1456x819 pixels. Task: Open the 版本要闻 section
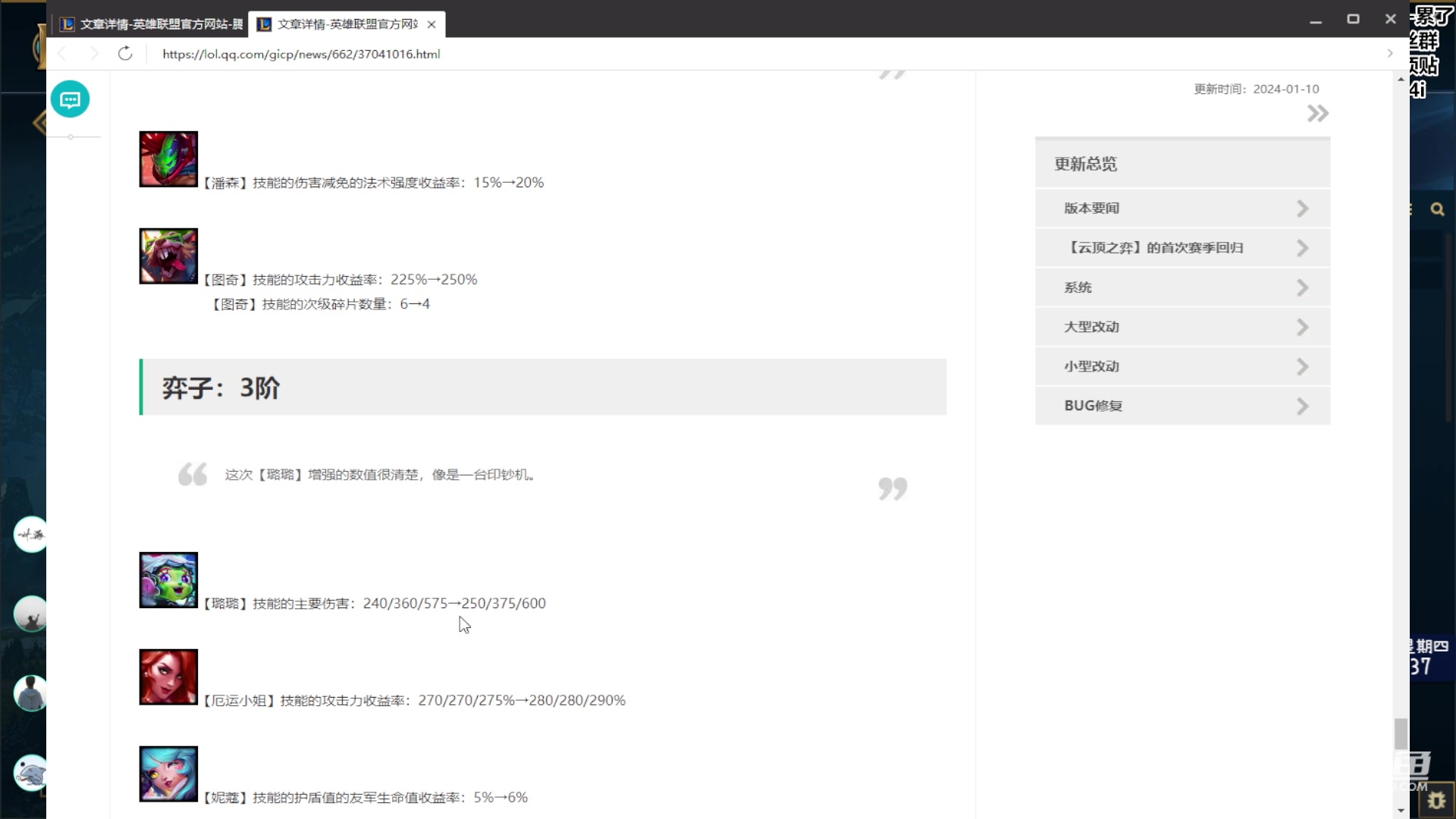click(x=1182, y=209)
